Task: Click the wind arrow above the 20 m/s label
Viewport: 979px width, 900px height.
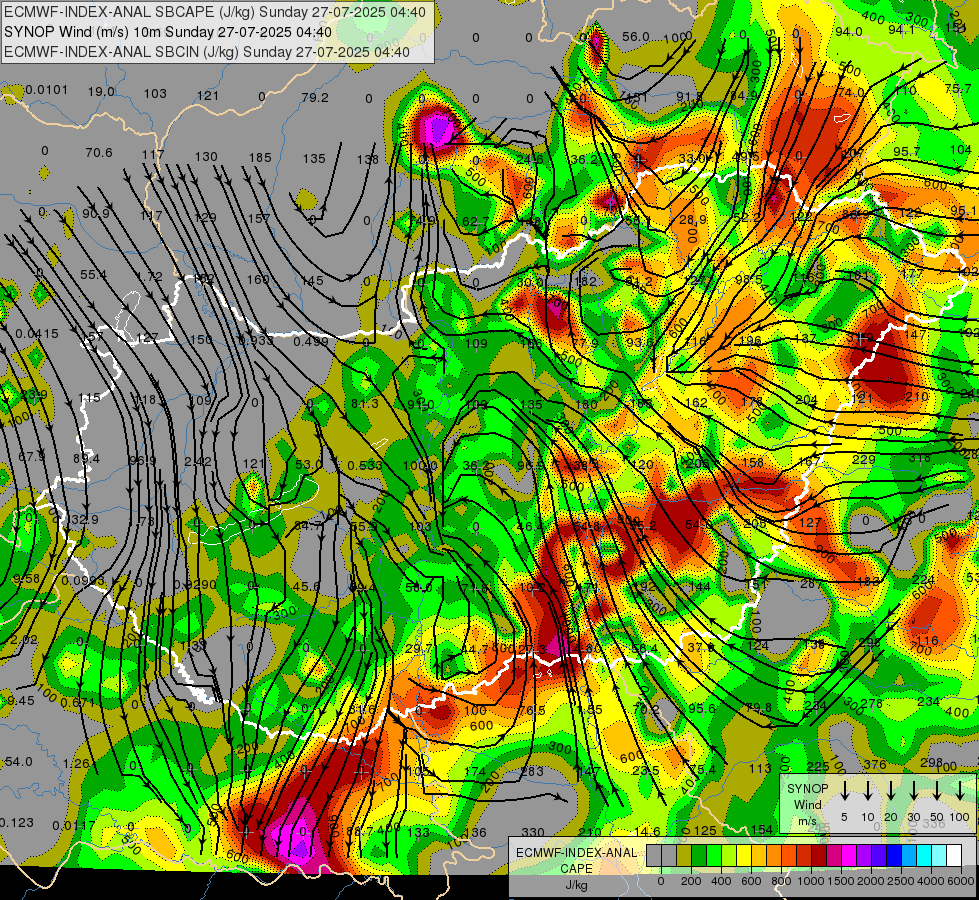Action: (x=891, y=790)
